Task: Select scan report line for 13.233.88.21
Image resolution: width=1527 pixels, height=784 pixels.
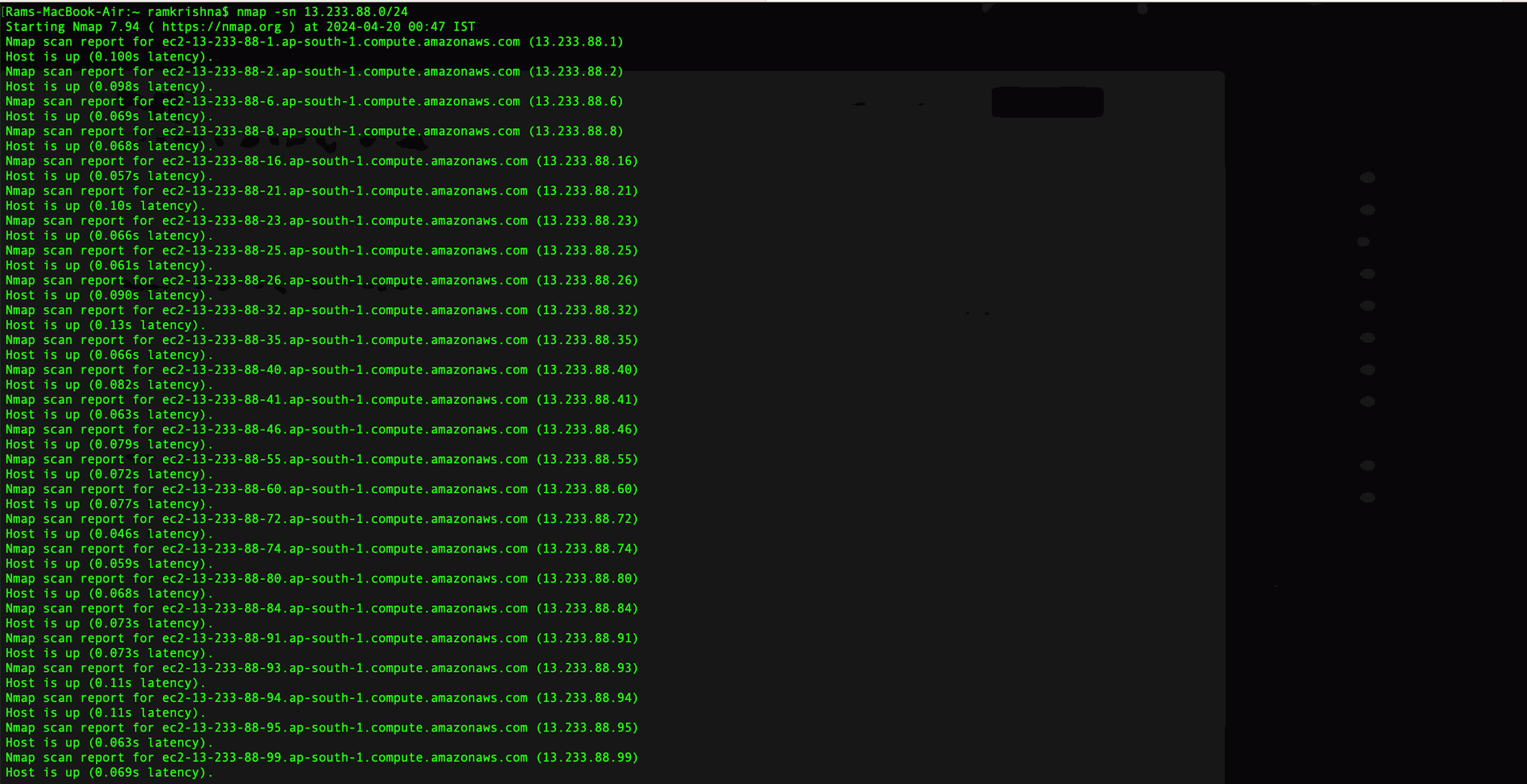Action: (322, 191)
